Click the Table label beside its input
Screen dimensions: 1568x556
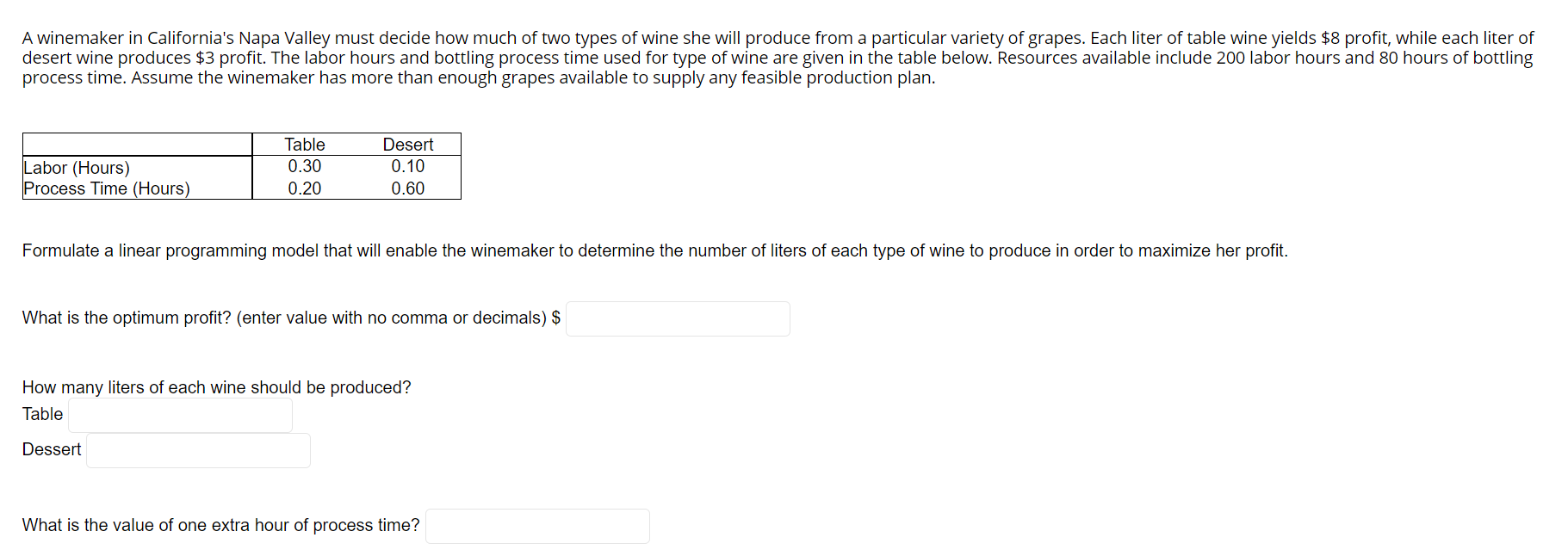(41, 414)
